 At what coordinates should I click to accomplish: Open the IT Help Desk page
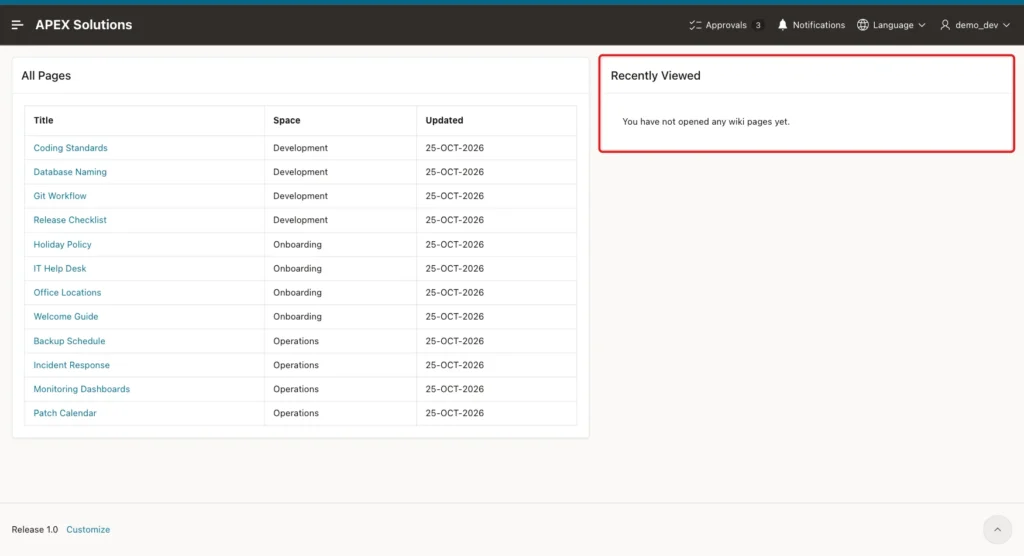pos(59,269)
